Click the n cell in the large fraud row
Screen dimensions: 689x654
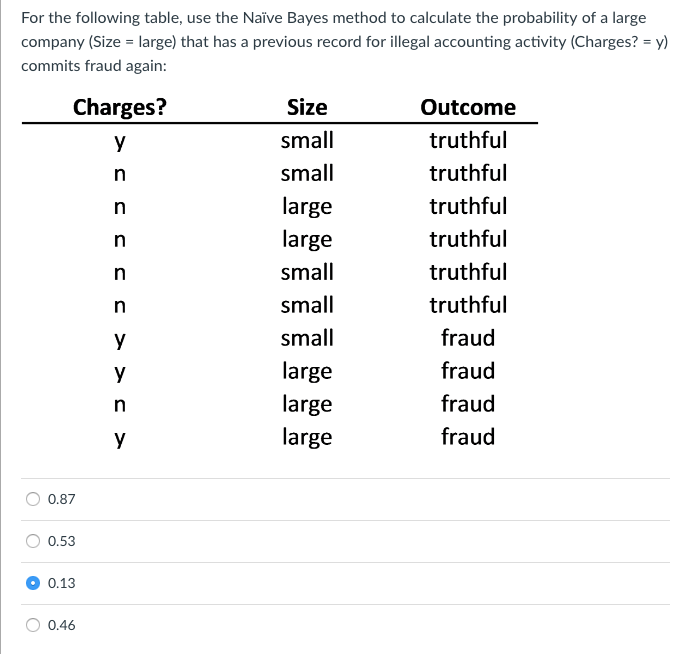pyautogui.click(x=120, y=404)
